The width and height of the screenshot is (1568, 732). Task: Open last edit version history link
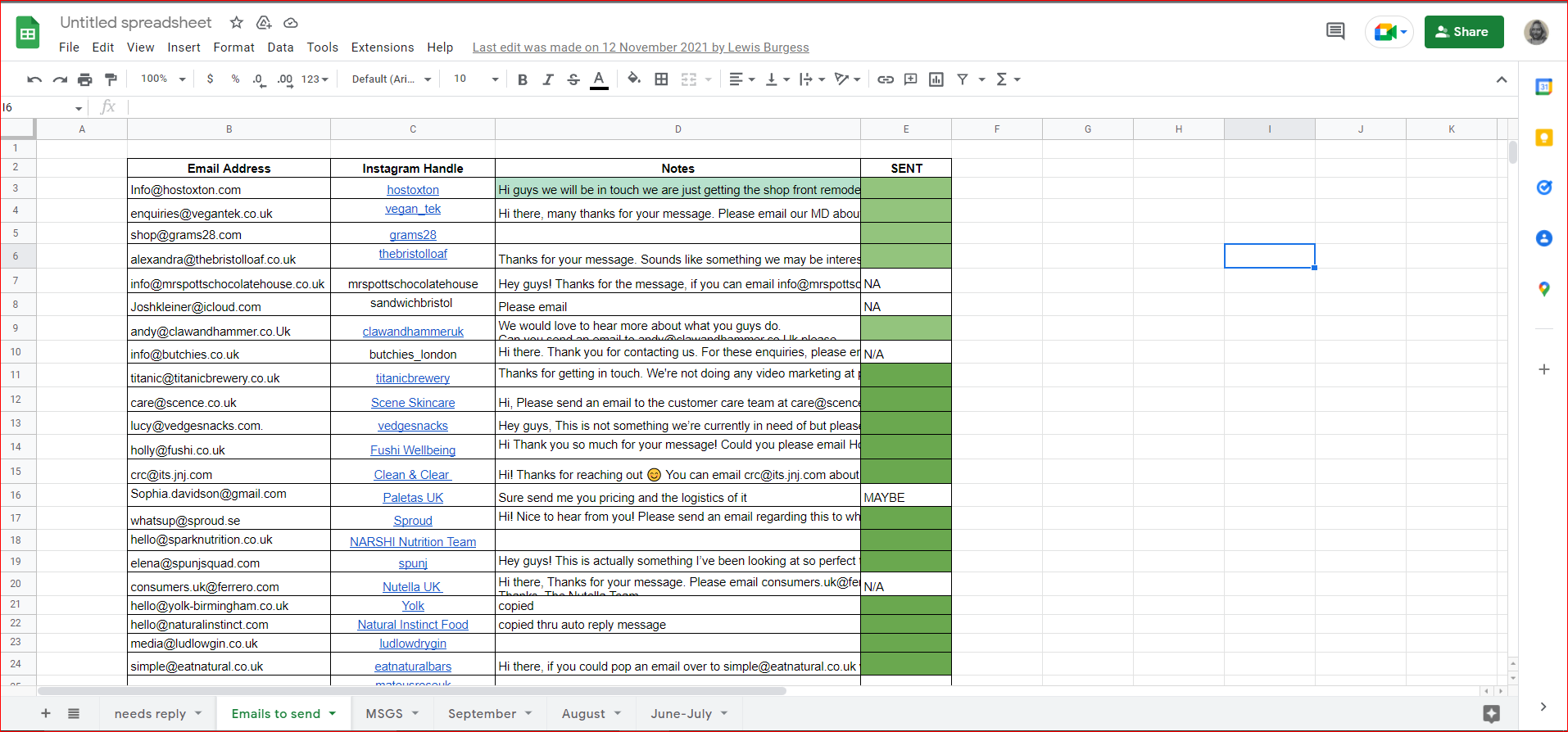coord(641,47)
